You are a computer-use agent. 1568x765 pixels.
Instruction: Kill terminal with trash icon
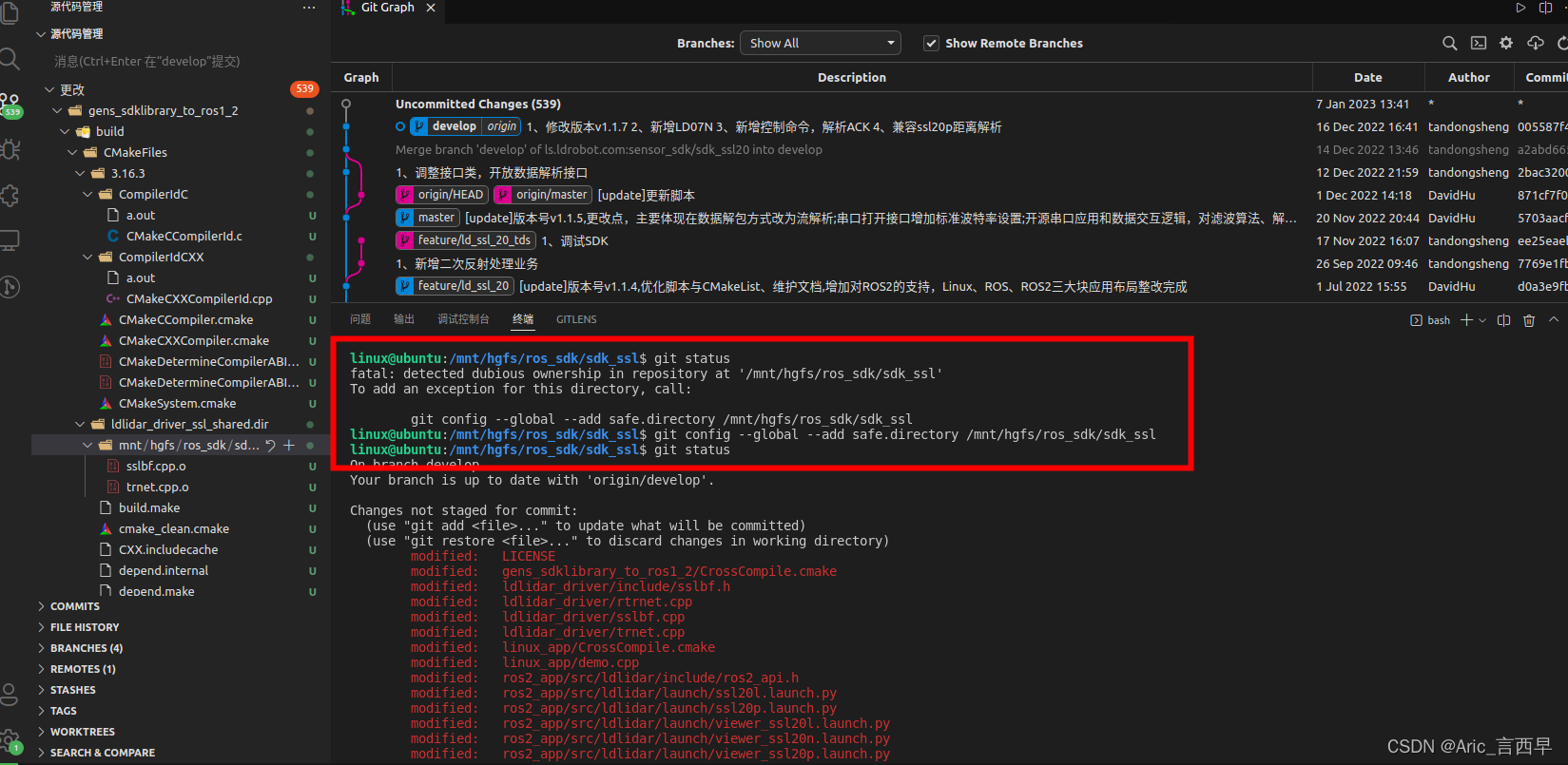coord(1529,320)
